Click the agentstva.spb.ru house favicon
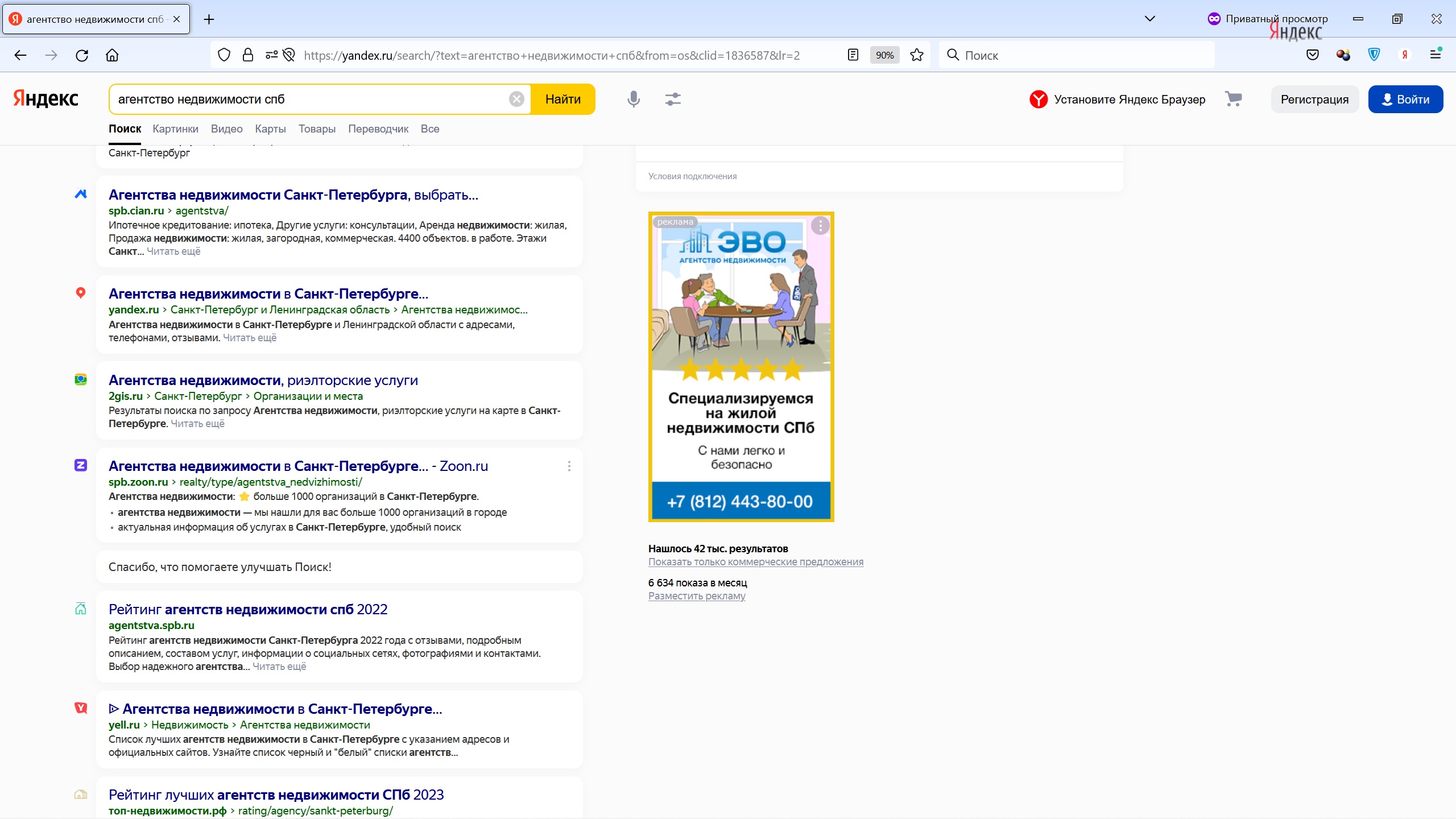This screenshot has height=819, width=1456. [81, 609]
